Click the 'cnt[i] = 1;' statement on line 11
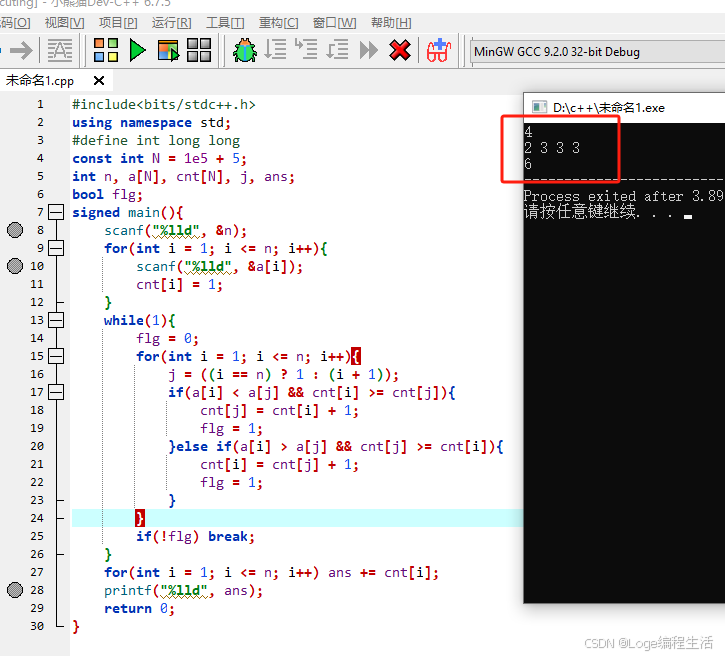 point(179,284)
